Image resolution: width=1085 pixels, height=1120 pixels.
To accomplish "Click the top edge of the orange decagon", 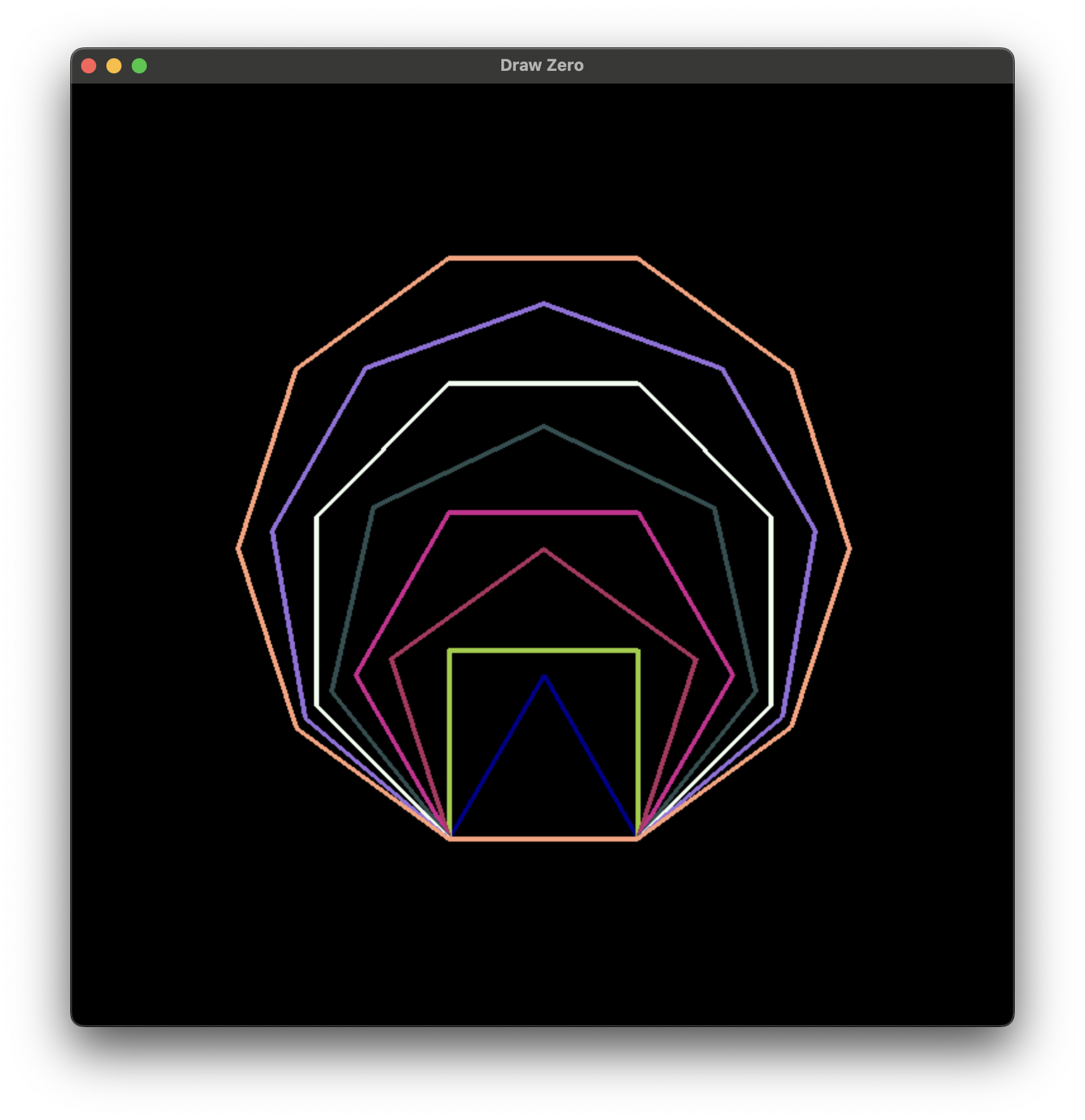I will 544,258.
